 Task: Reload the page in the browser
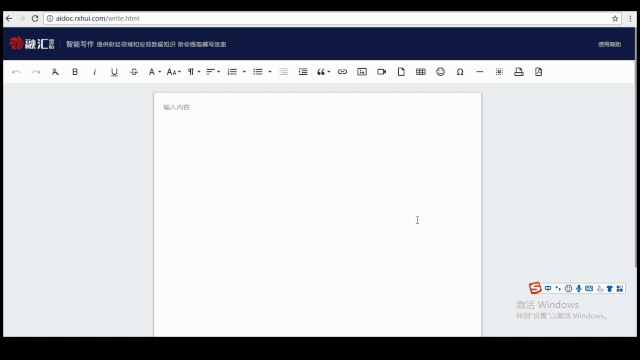tap(35, 18)
